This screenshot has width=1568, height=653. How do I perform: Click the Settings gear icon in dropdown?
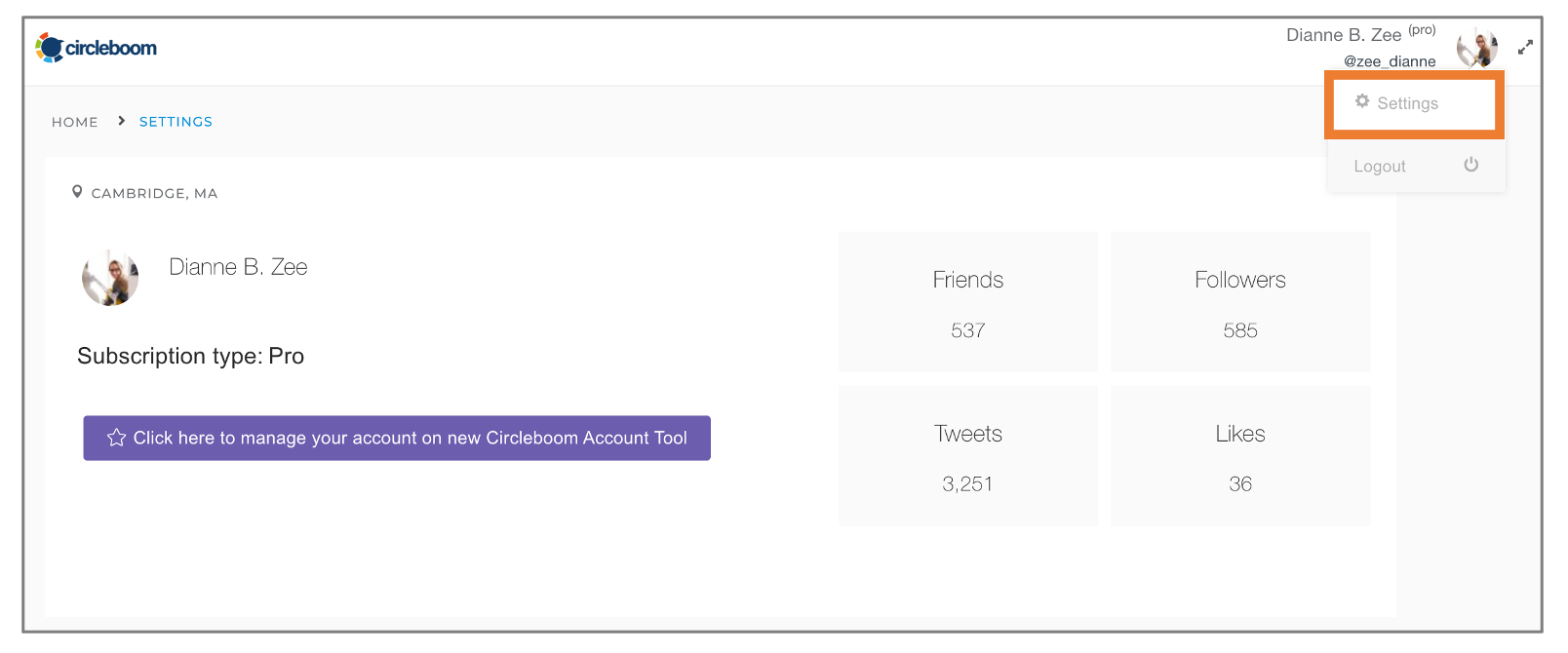pyautogui.click(x=1362, y=101)
